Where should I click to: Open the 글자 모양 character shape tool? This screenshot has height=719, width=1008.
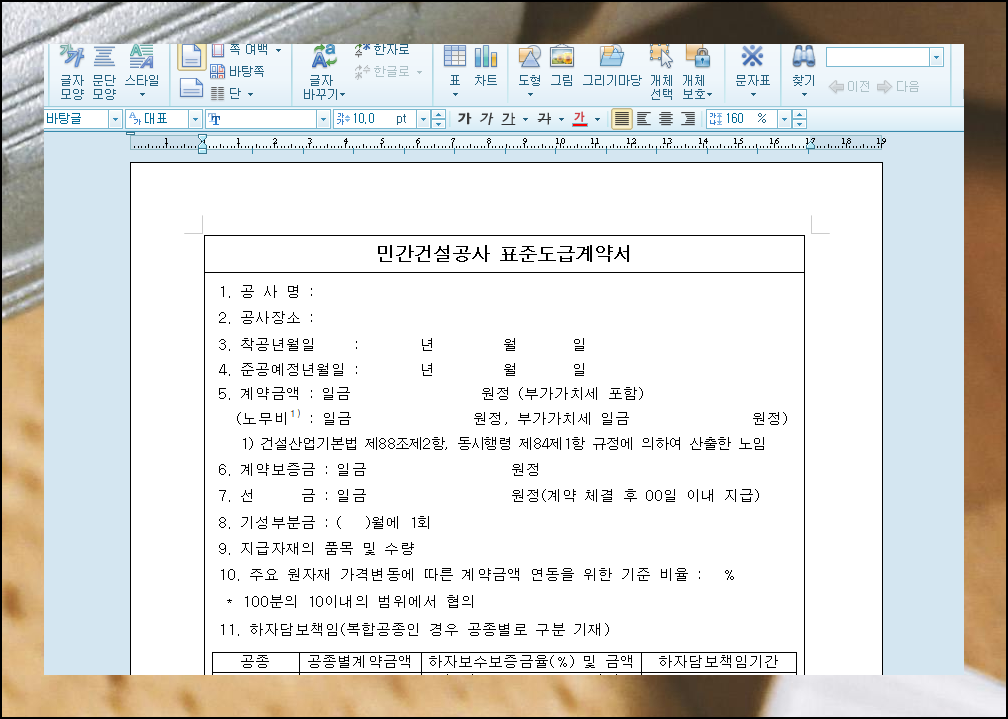tap(72, 73)
